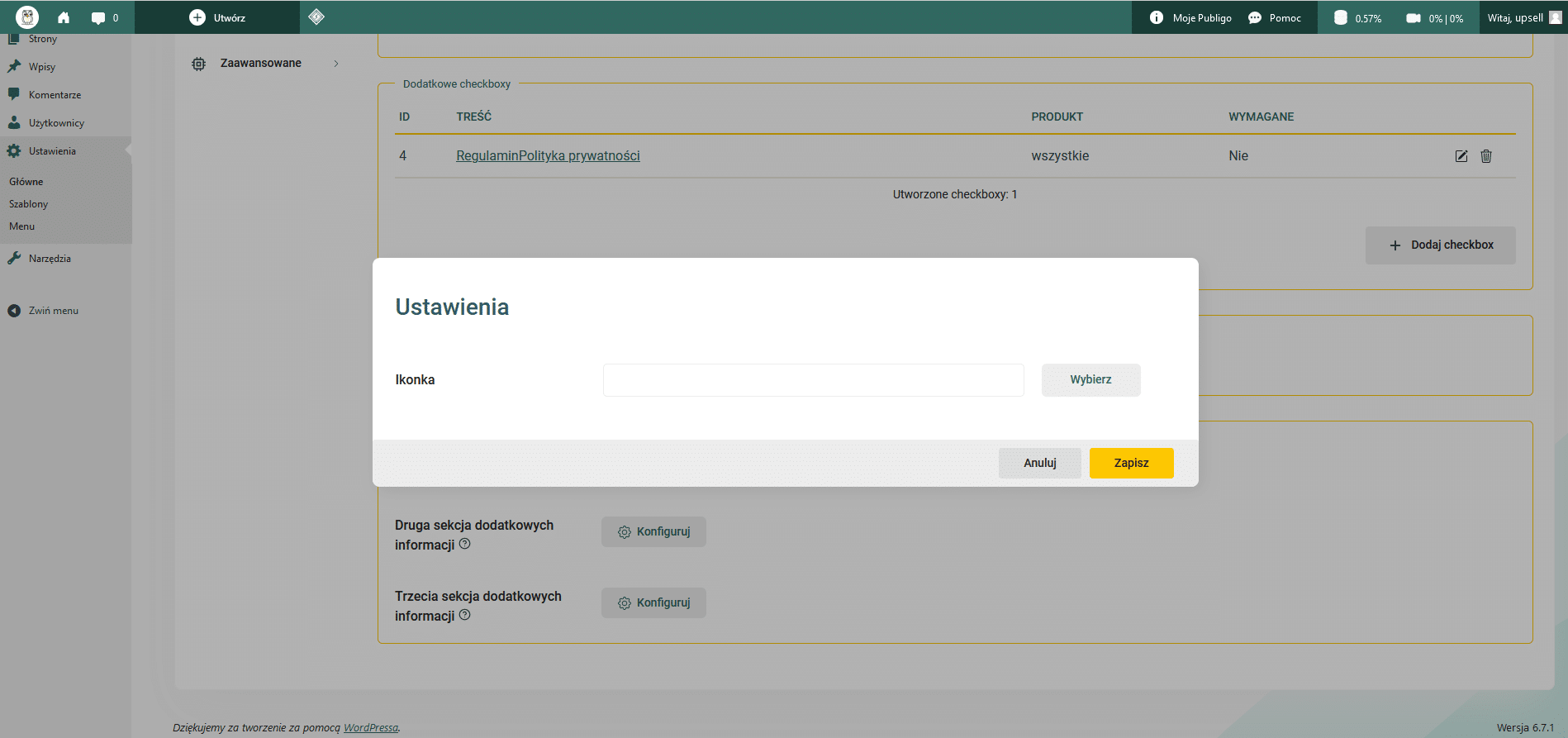Click the Ikonka input field
Viewport: 1568px width, 738px height.
pyautogui.click(x=814, y=380)
